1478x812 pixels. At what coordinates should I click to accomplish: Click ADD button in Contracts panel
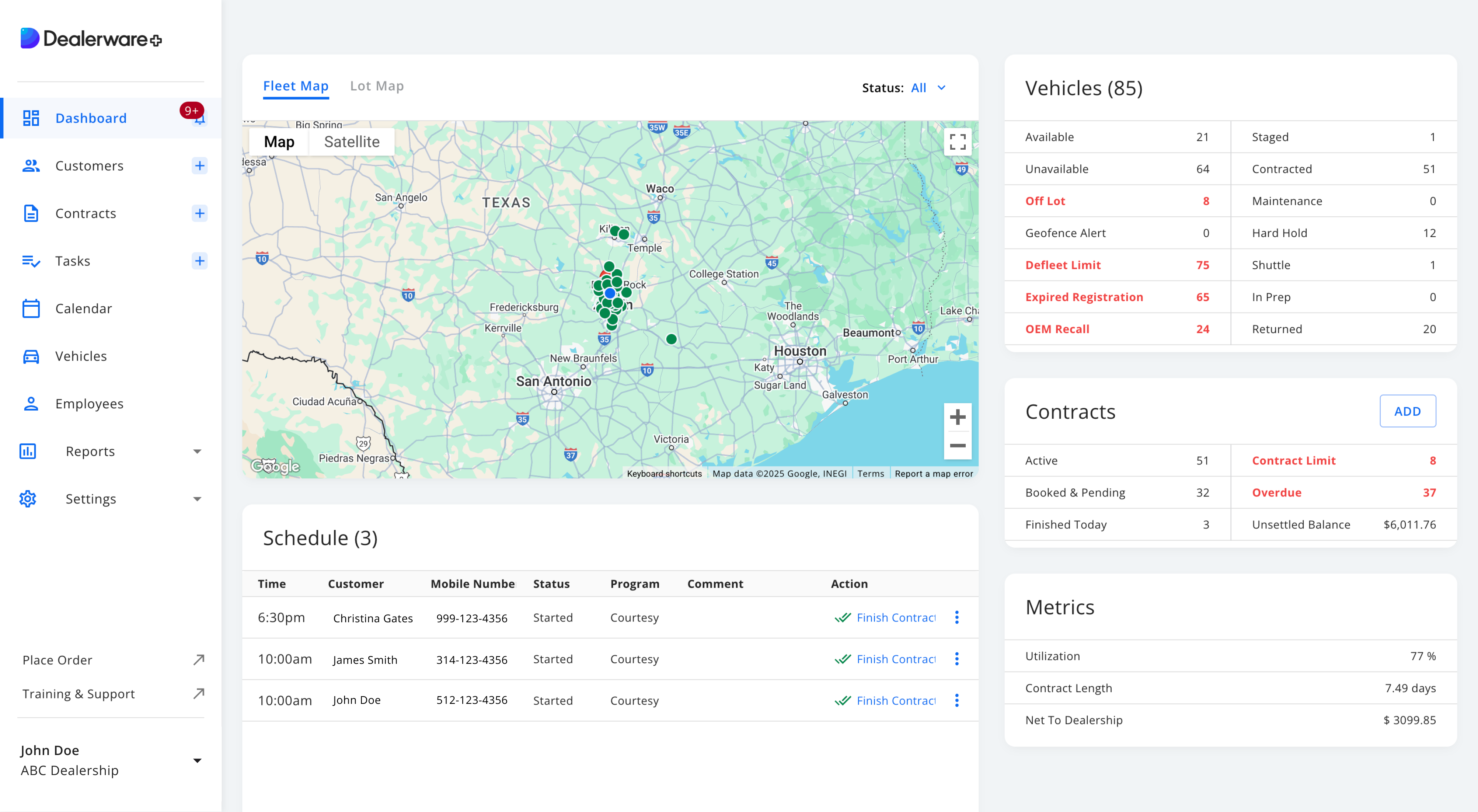(x=1408, y=411)
